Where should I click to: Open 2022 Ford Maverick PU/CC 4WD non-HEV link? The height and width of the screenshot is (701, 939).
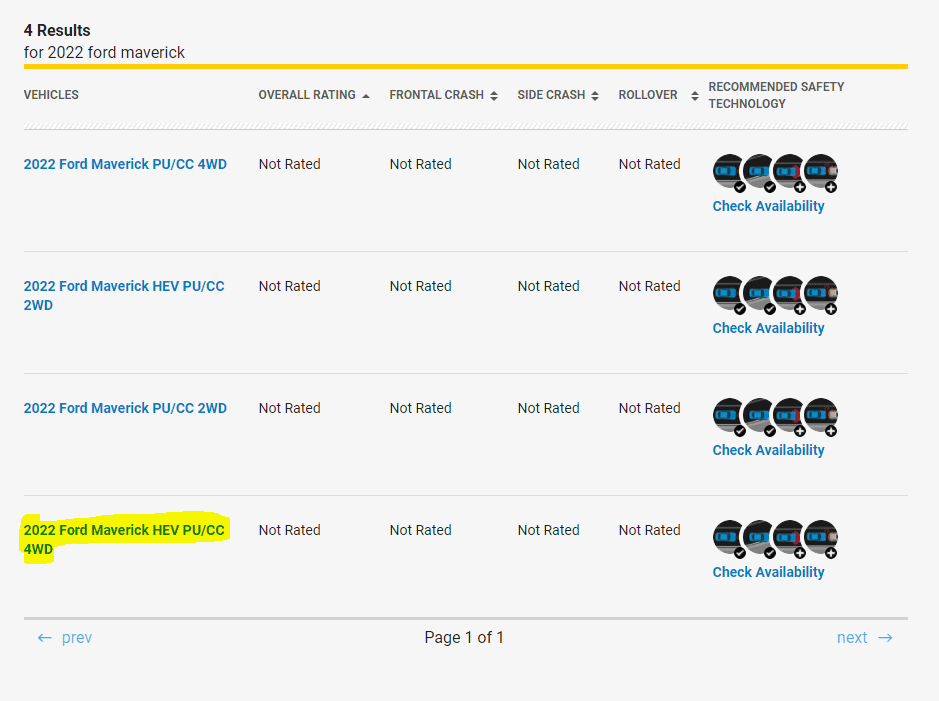click(125, 164)
